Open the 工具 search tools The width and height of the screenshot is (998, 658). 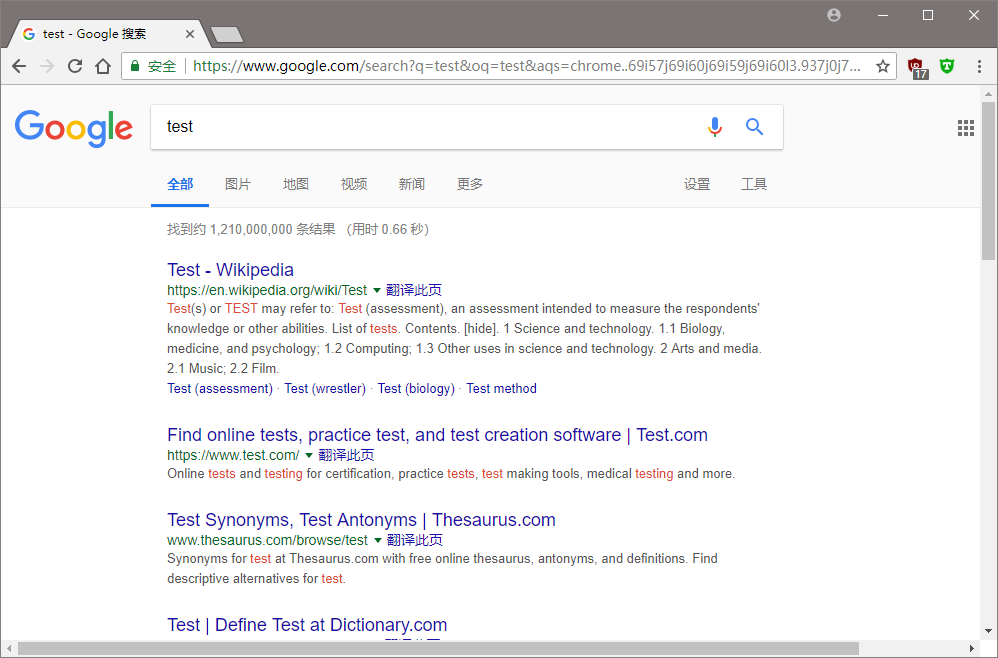click(x=754, y=185)
